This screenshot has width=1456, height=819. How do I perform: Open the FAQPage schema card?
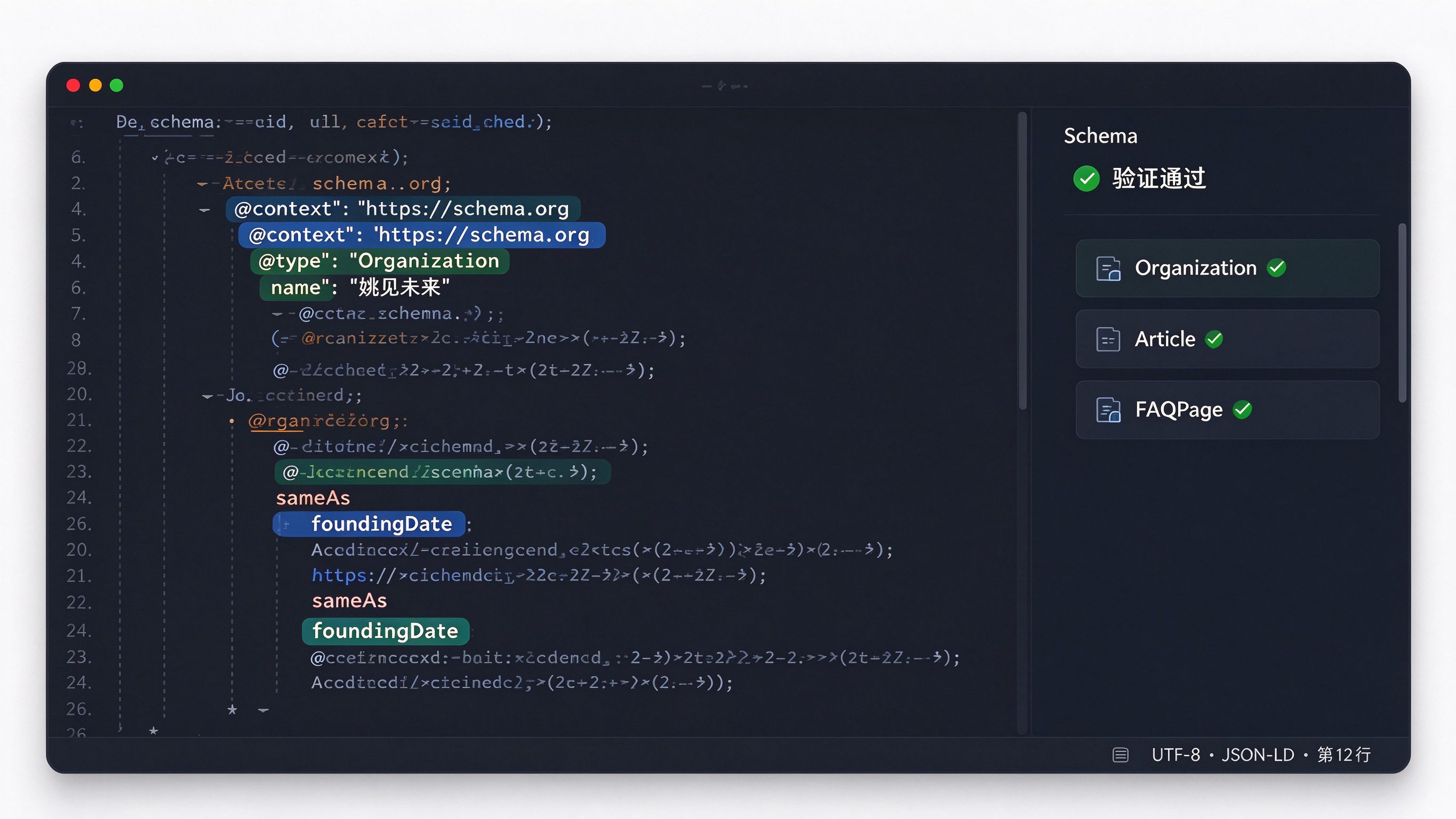pyautogui.click(x=1227, y=410)
